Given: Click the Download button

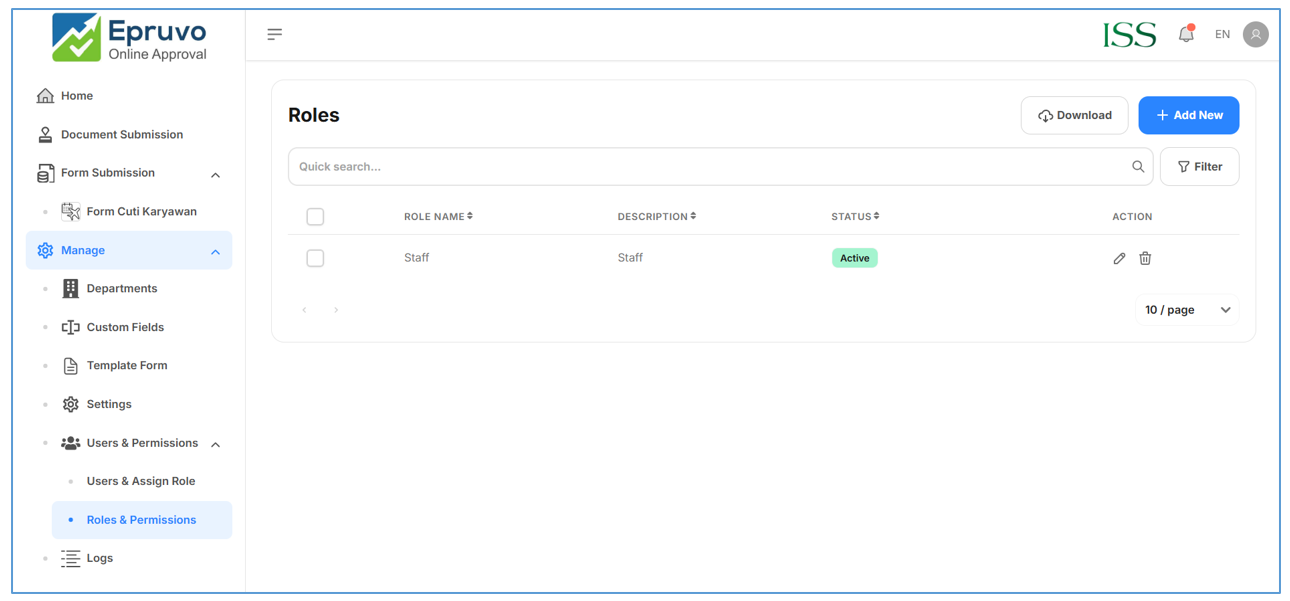Looking at the screenshot, I should tap(1074, 115).
